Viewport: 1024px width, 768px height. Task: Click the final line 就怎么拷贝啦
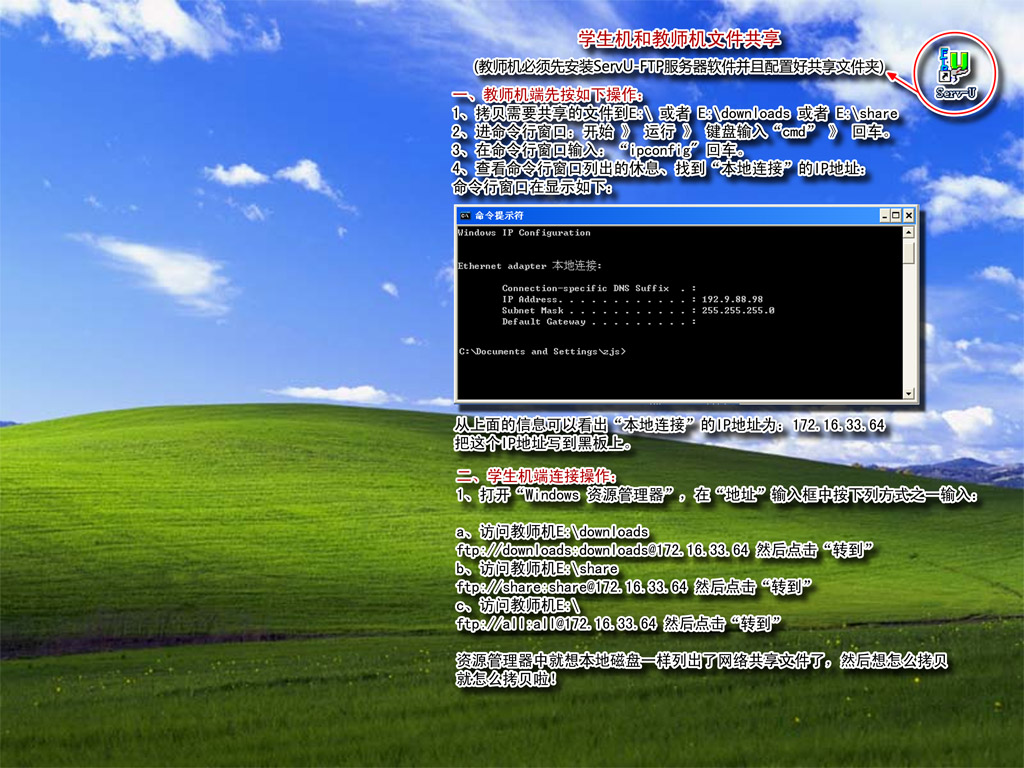click(x=506, y=679)
